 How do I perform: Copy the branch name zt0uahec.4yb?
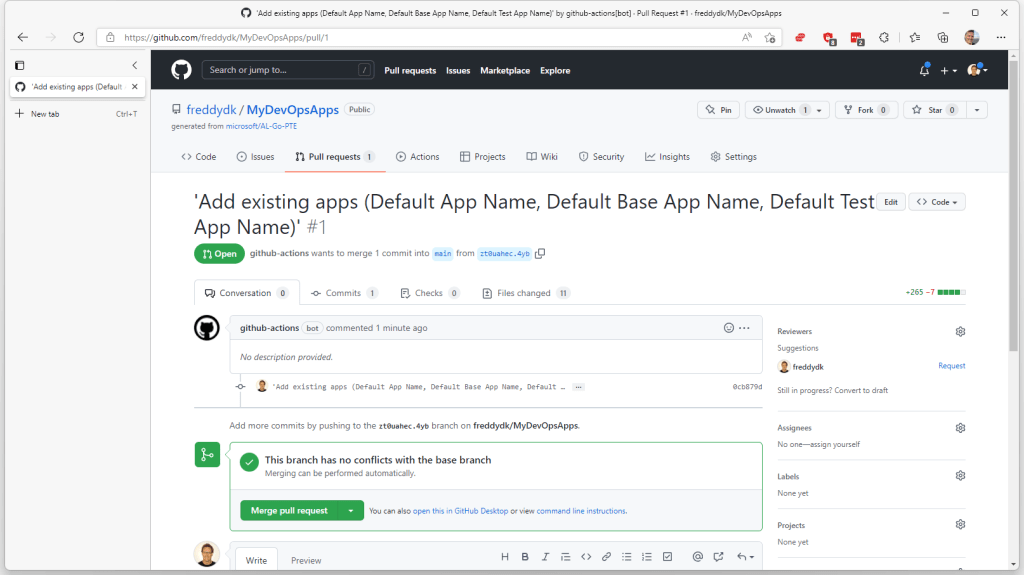point(540,254)
